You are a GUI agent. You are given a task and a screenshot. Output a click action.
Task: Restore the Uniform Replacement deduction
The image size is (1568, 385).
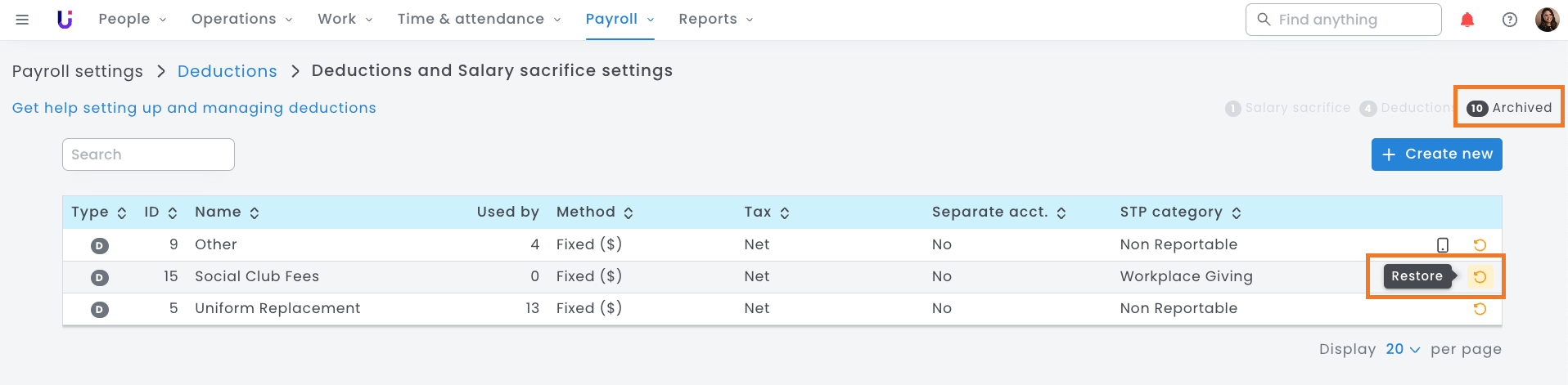click(x=1480, y=309)
